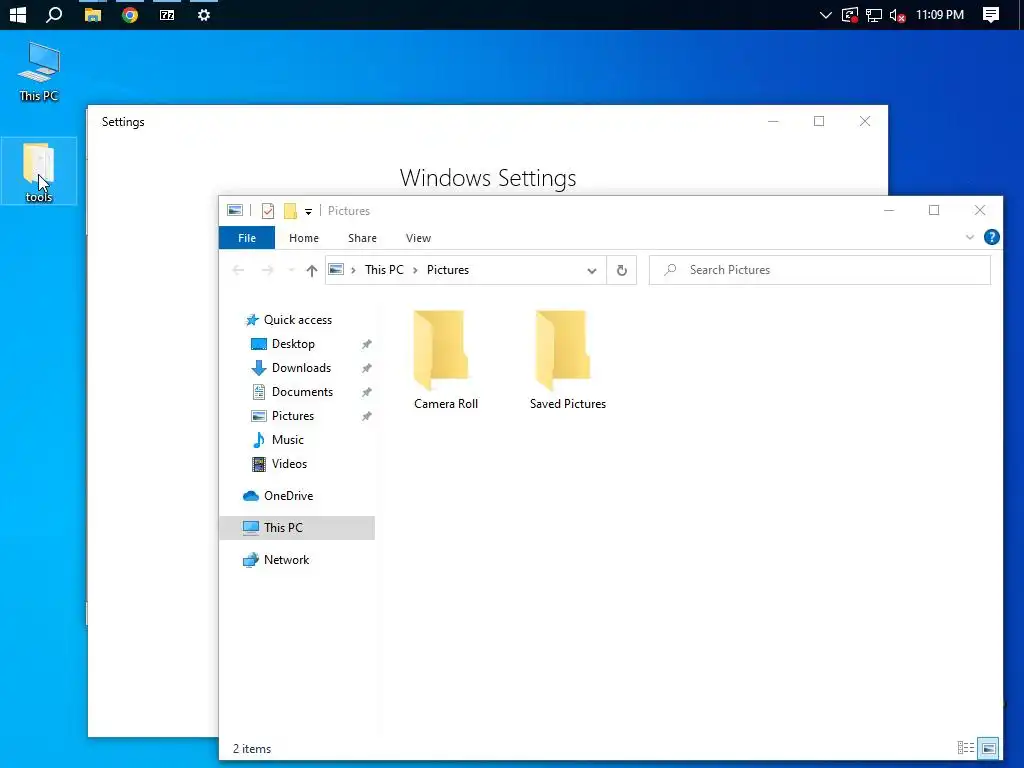
Task: Open the File tab in Explorer
Action: 247,238
